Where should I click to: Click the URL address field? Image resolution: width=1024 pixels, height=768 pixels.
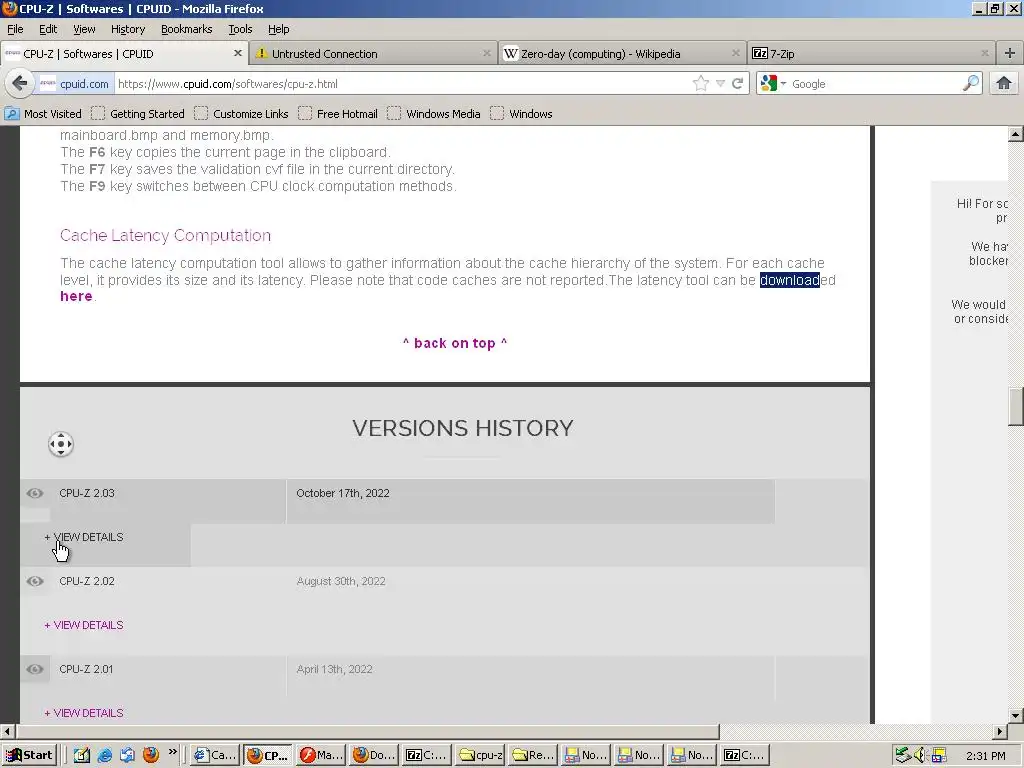tap(402, 84)
